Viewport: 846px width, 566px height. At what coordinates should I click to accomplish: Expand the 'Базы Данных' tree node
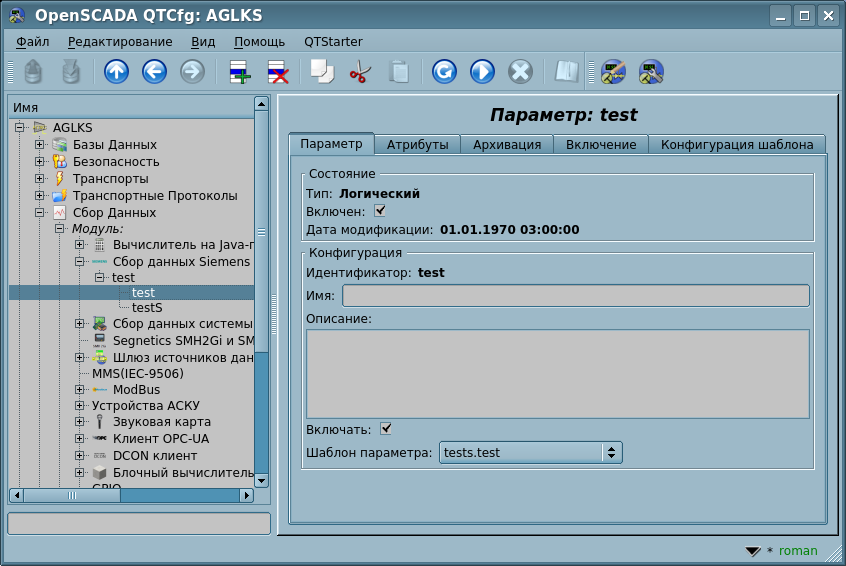coord(40,145)
